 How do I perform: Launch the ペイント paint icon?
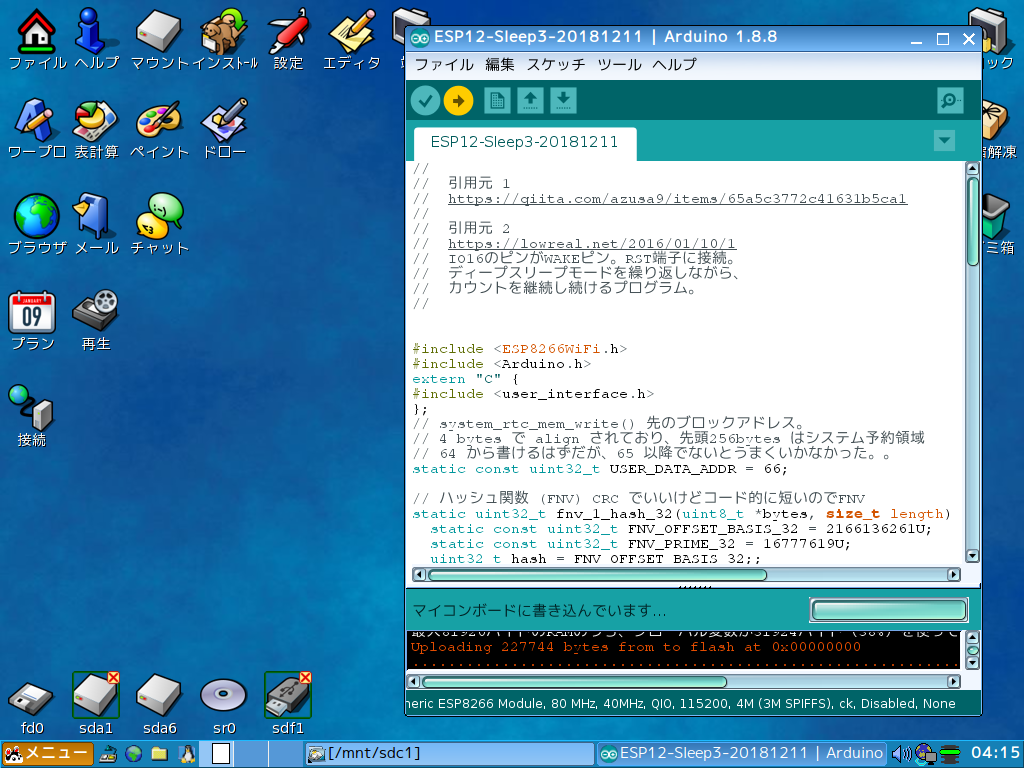click(159, 129)
